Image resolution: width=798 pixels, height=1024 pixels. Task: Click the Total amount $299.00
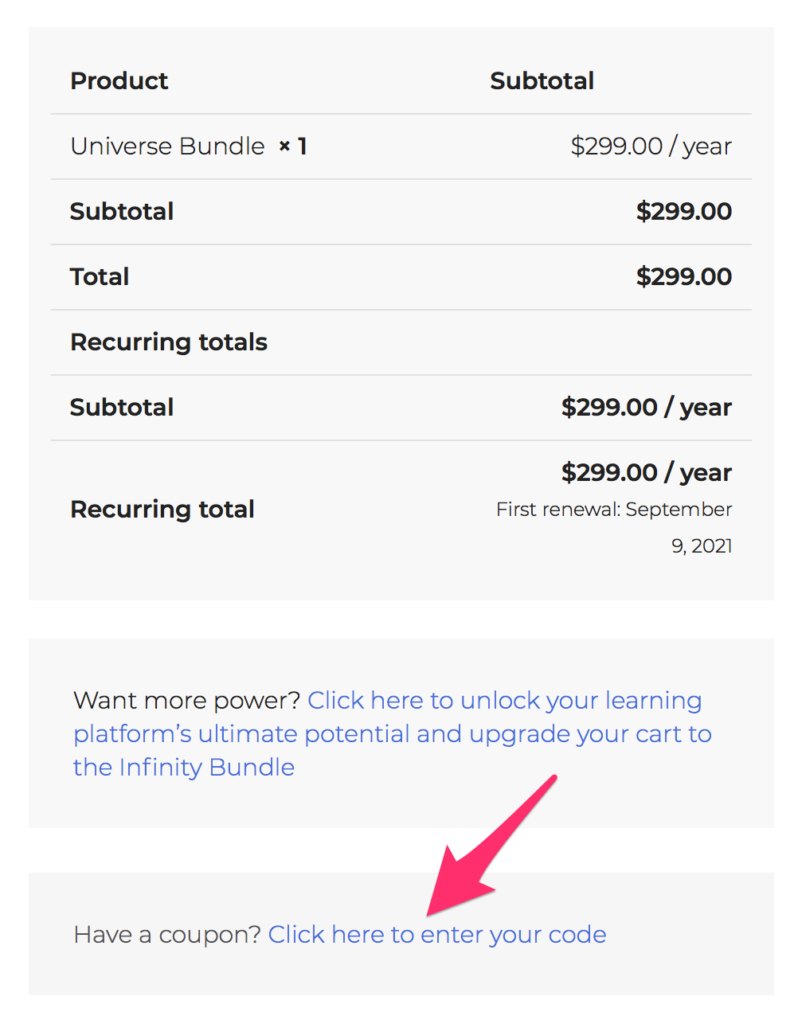tap(684, 277)
